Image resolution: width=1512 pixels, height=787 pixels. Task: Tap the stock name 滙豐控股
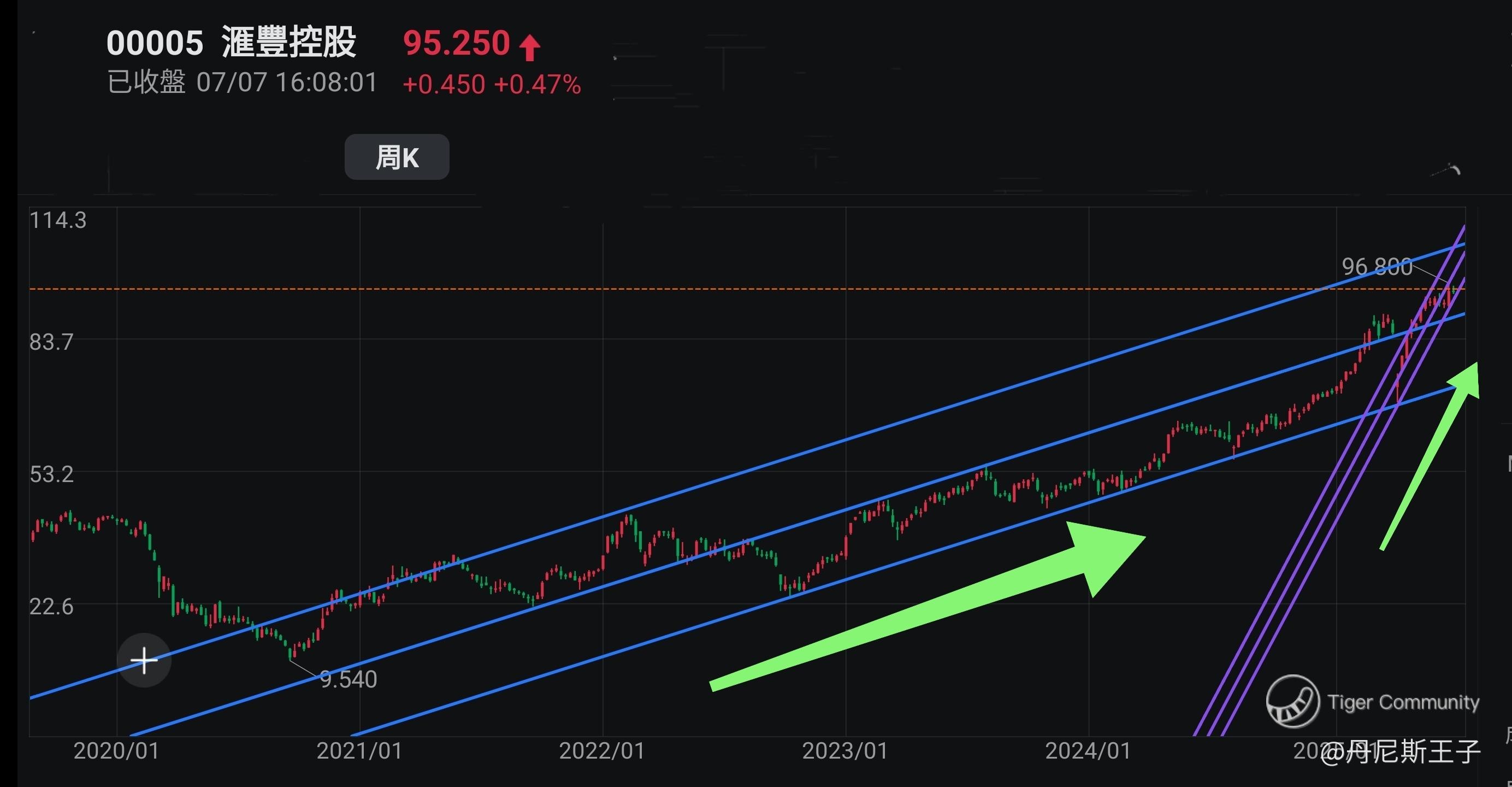(290, 43)
